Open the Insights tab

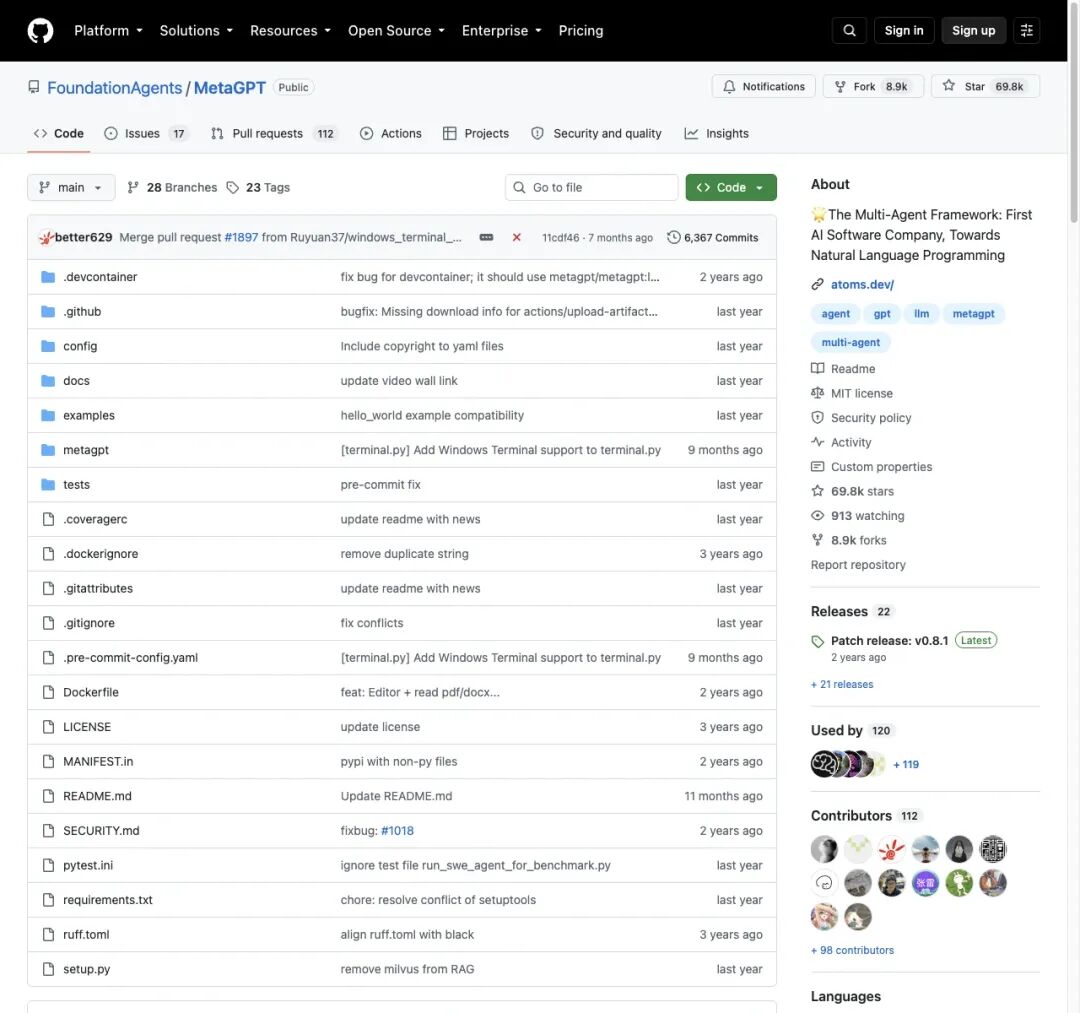click(716, 134)
